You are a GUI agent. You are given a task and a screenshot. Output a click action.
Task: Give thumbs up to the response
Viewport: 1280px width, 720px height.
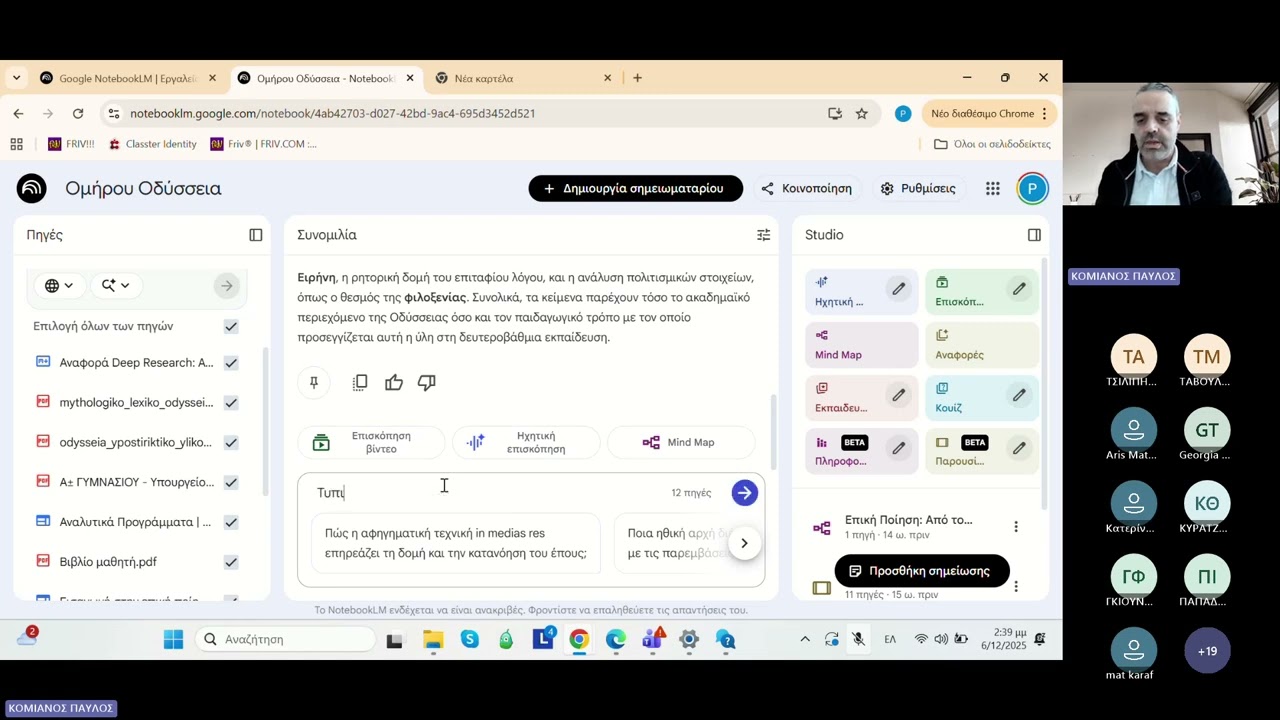coord(394,382)
